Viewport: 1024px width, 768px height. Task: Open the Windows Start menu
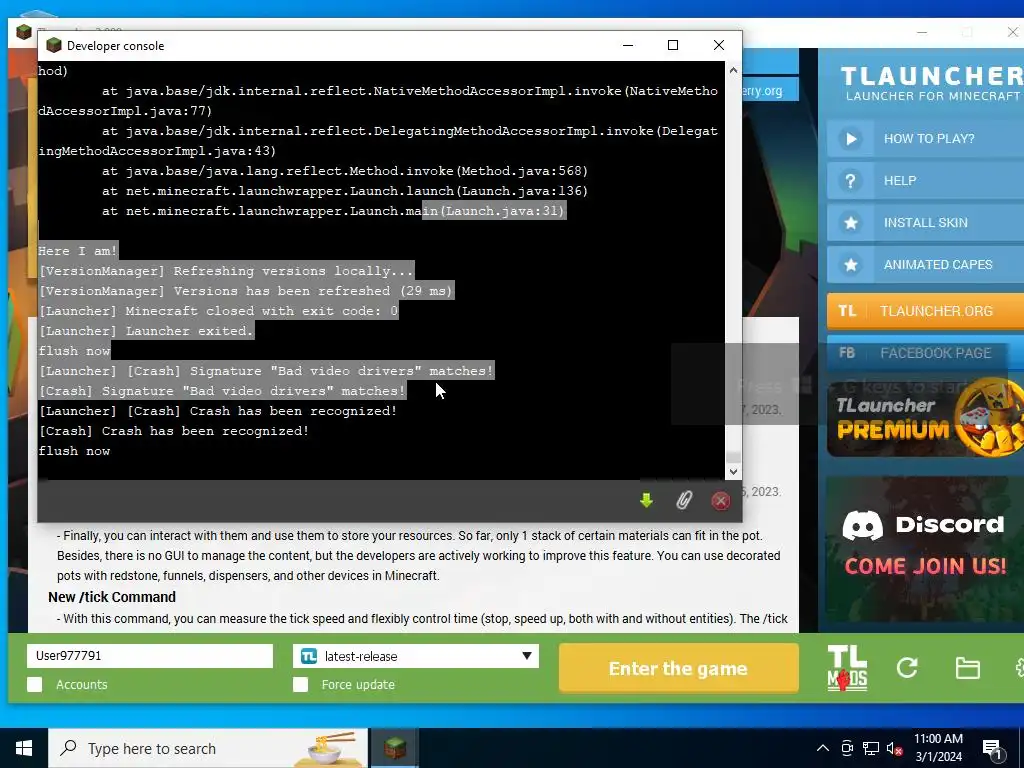(24, 748)
